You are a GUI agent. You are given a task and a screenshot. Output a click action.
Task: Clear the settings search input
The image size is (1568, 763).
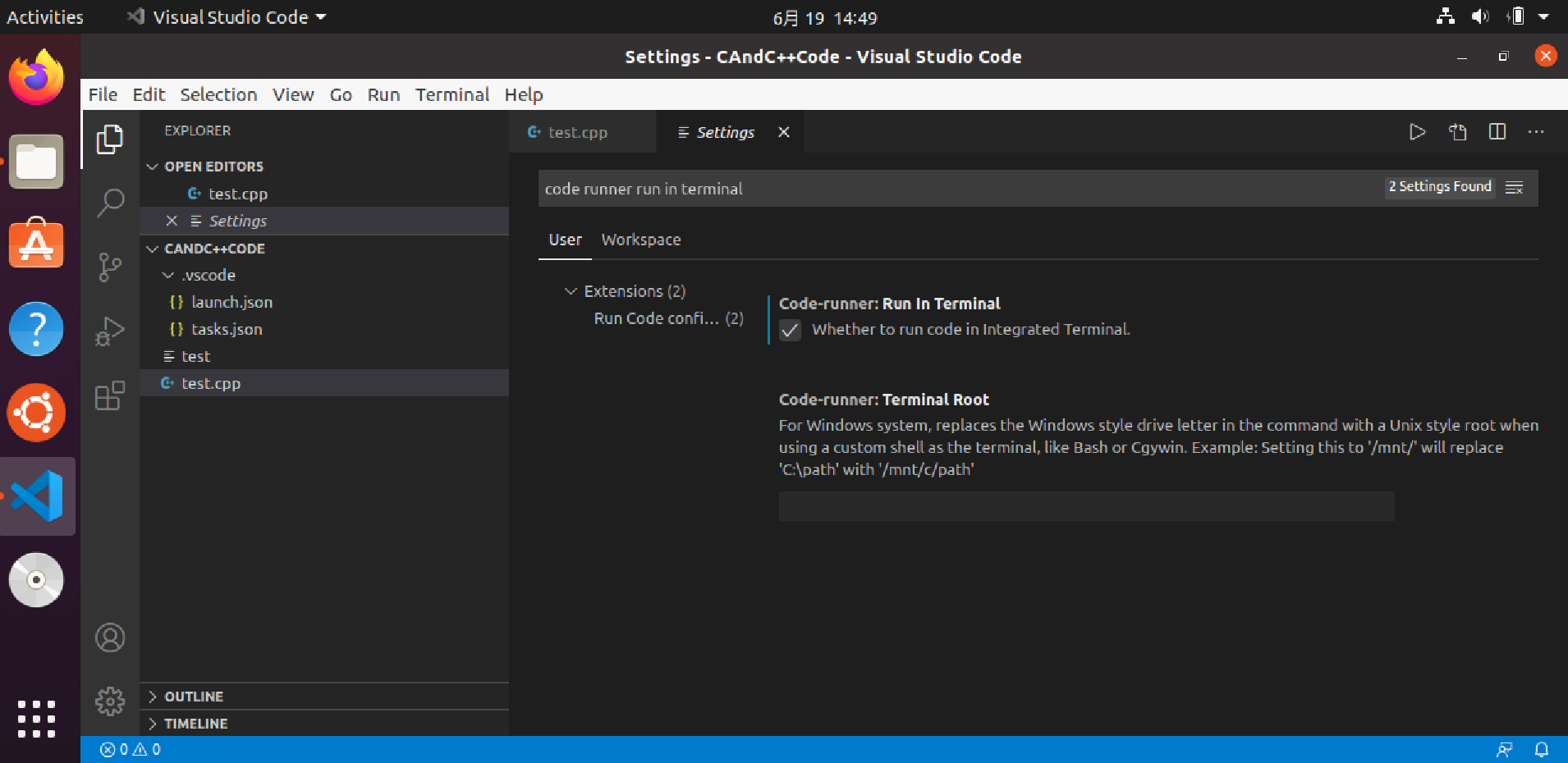pos(1515,188)
